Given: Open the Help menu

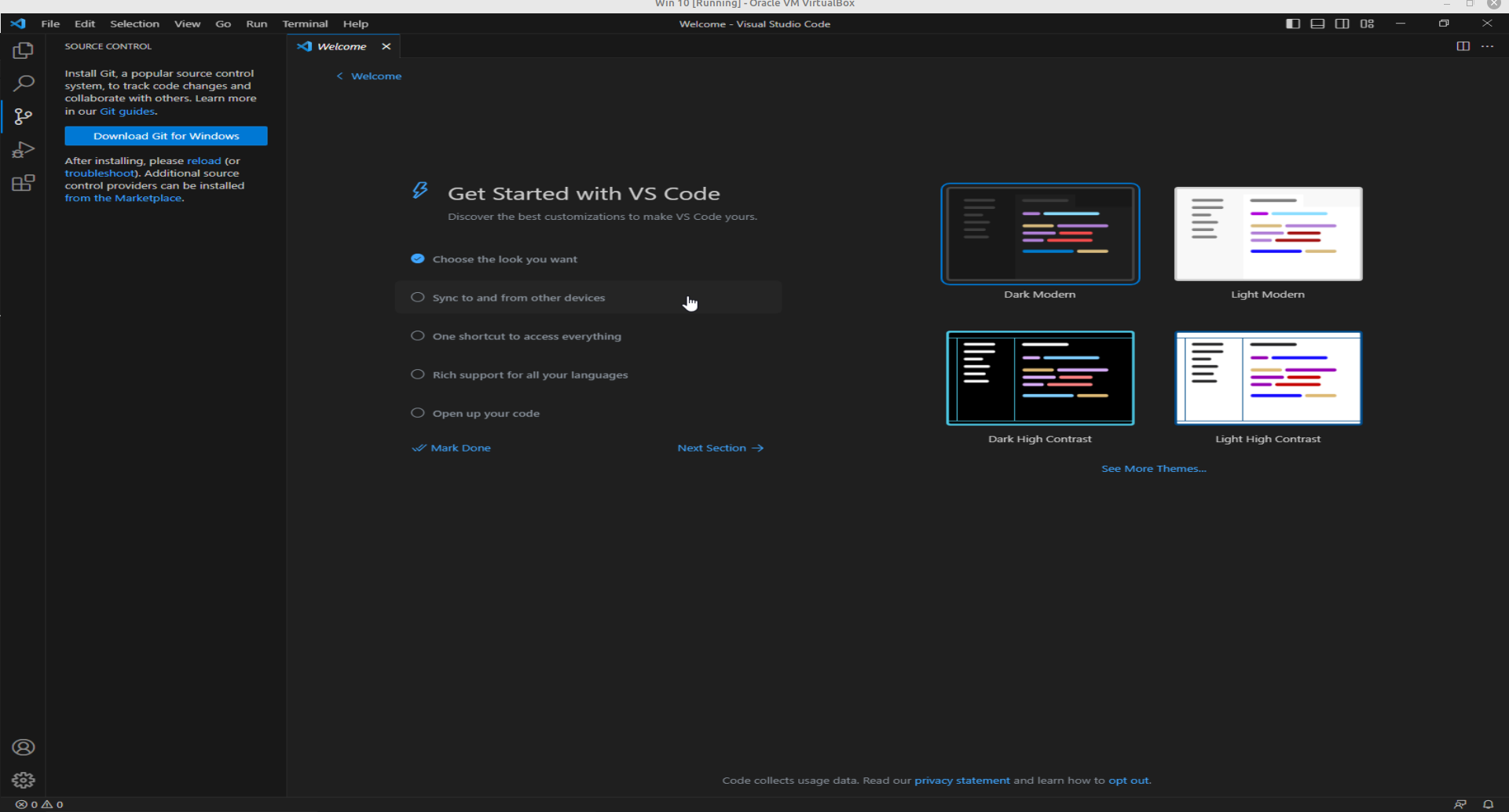Looking at the screenshot, I should (355, 24).
